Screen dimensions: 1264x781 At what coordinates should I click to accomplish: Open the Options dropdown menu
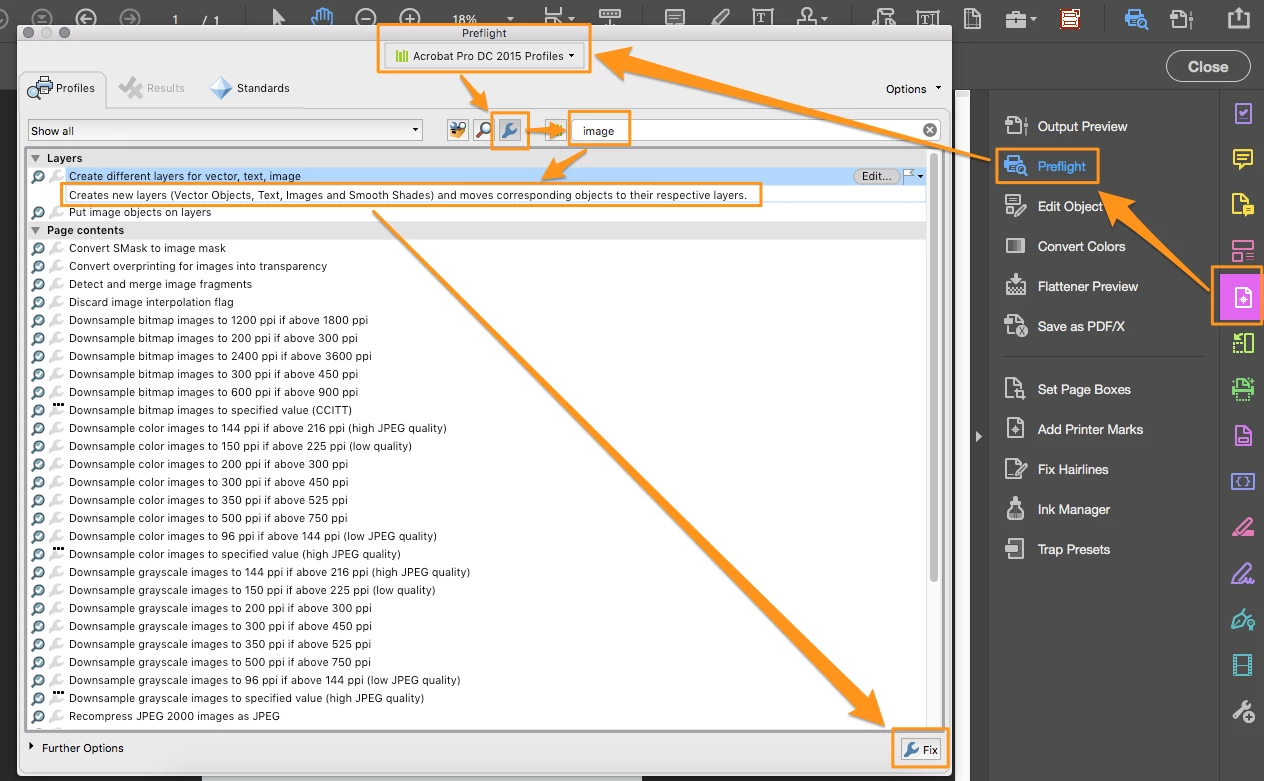[914, 89]
